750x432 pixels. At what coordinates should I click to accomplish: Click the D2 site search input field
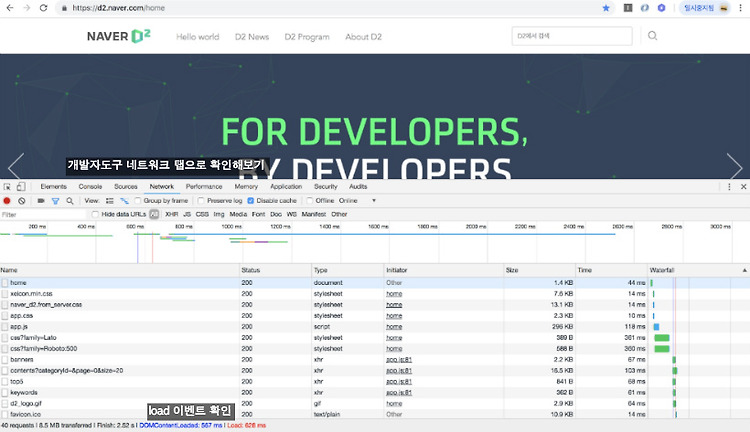pos(572,36)
